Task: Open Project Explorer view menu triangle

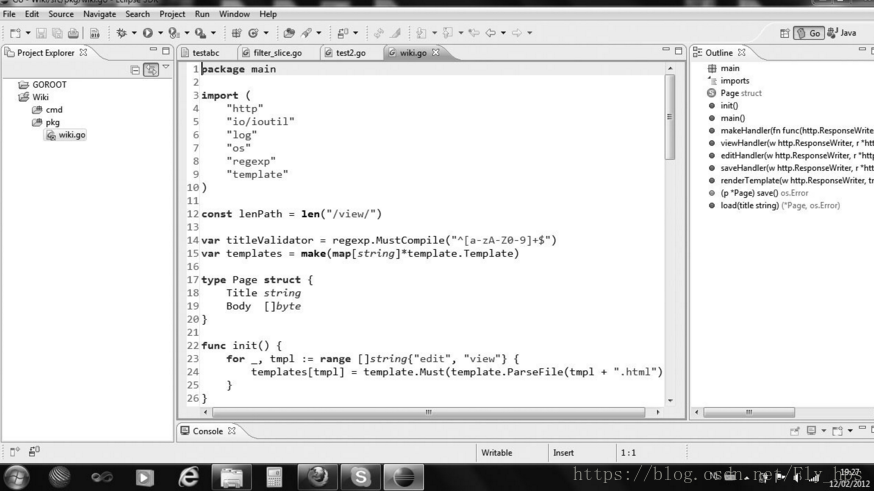Action: point(166,67)
